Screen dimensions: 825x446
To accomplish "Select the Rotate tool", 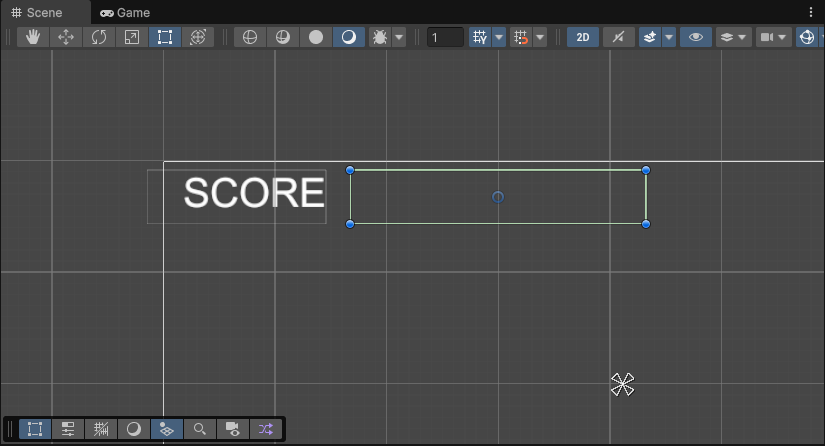I will pyautogui.click(x=99, y=37).
